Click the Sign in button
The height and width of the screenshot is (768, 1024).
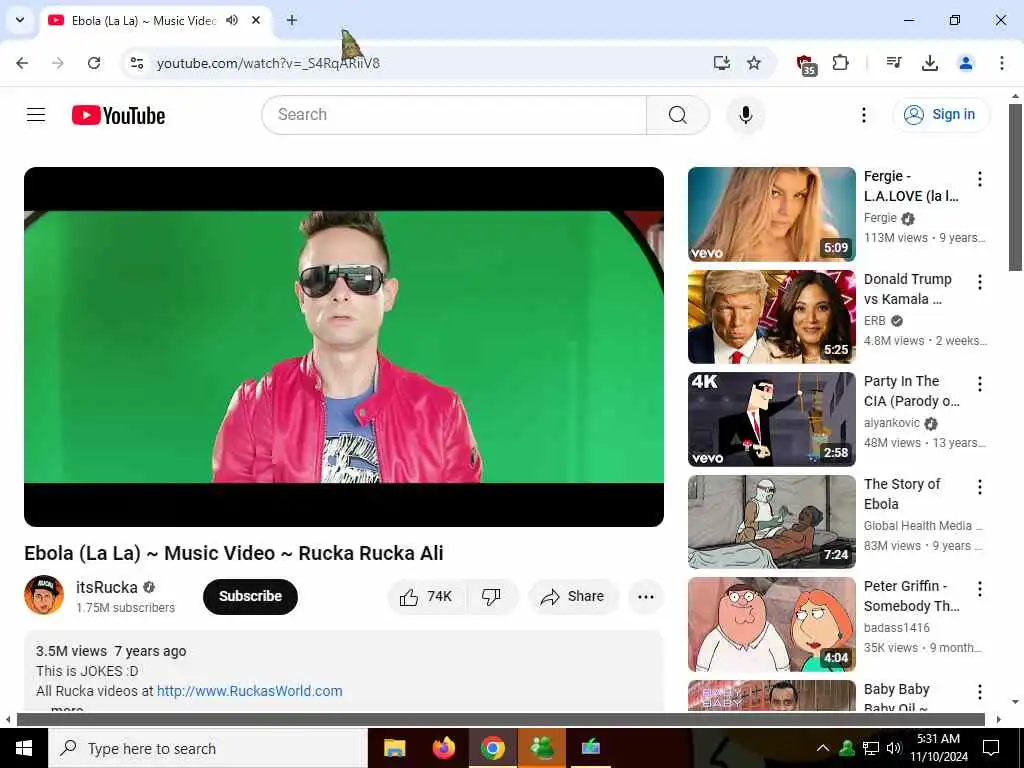point(940,115)
